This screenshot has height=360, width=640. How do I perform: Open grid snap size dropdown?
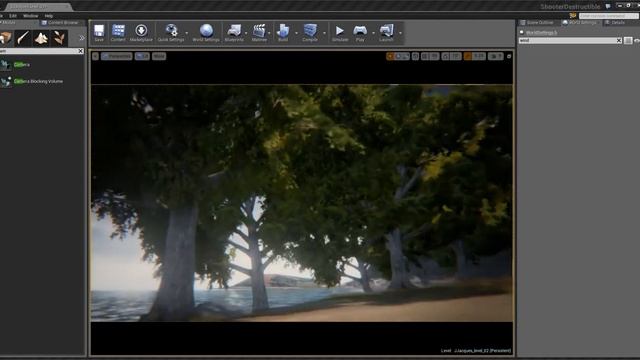click(434, 56)
